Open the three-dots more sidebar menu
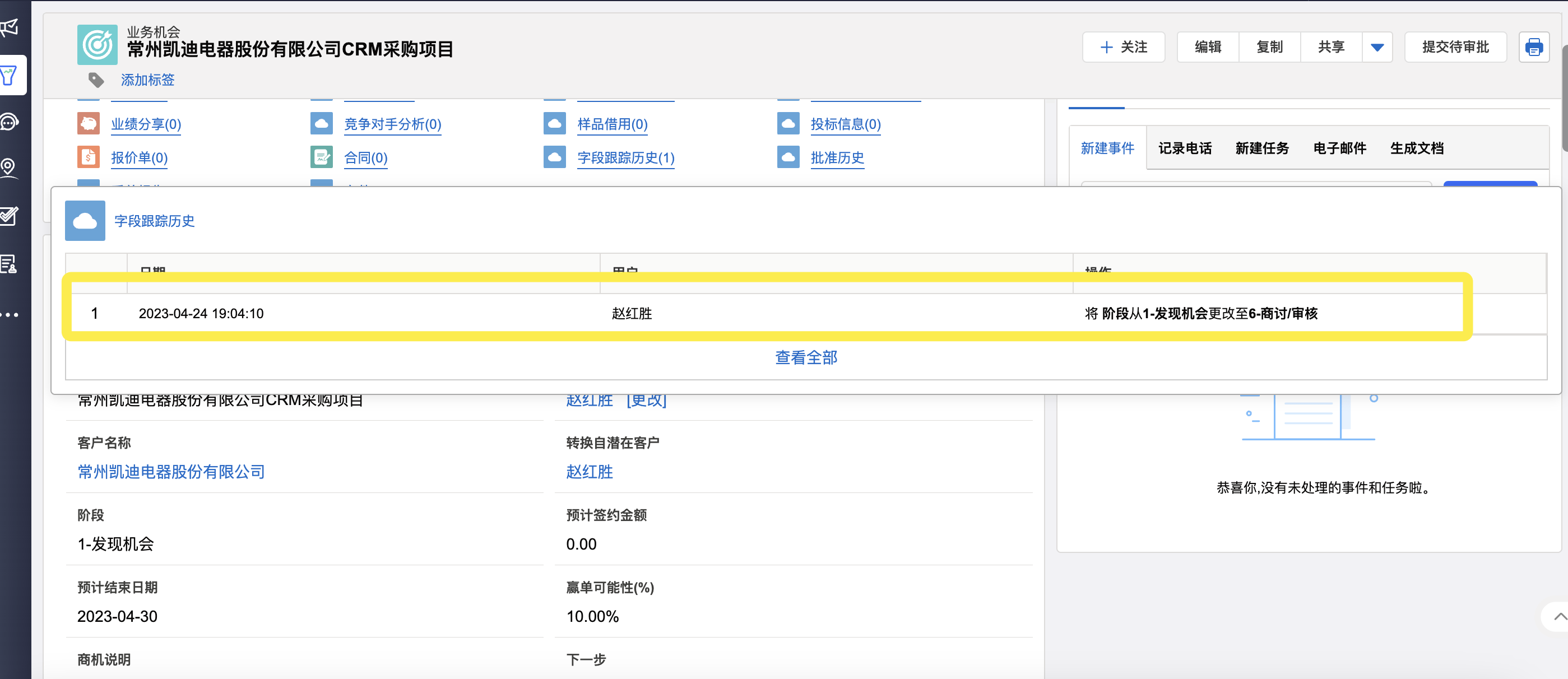 [10, 314]
